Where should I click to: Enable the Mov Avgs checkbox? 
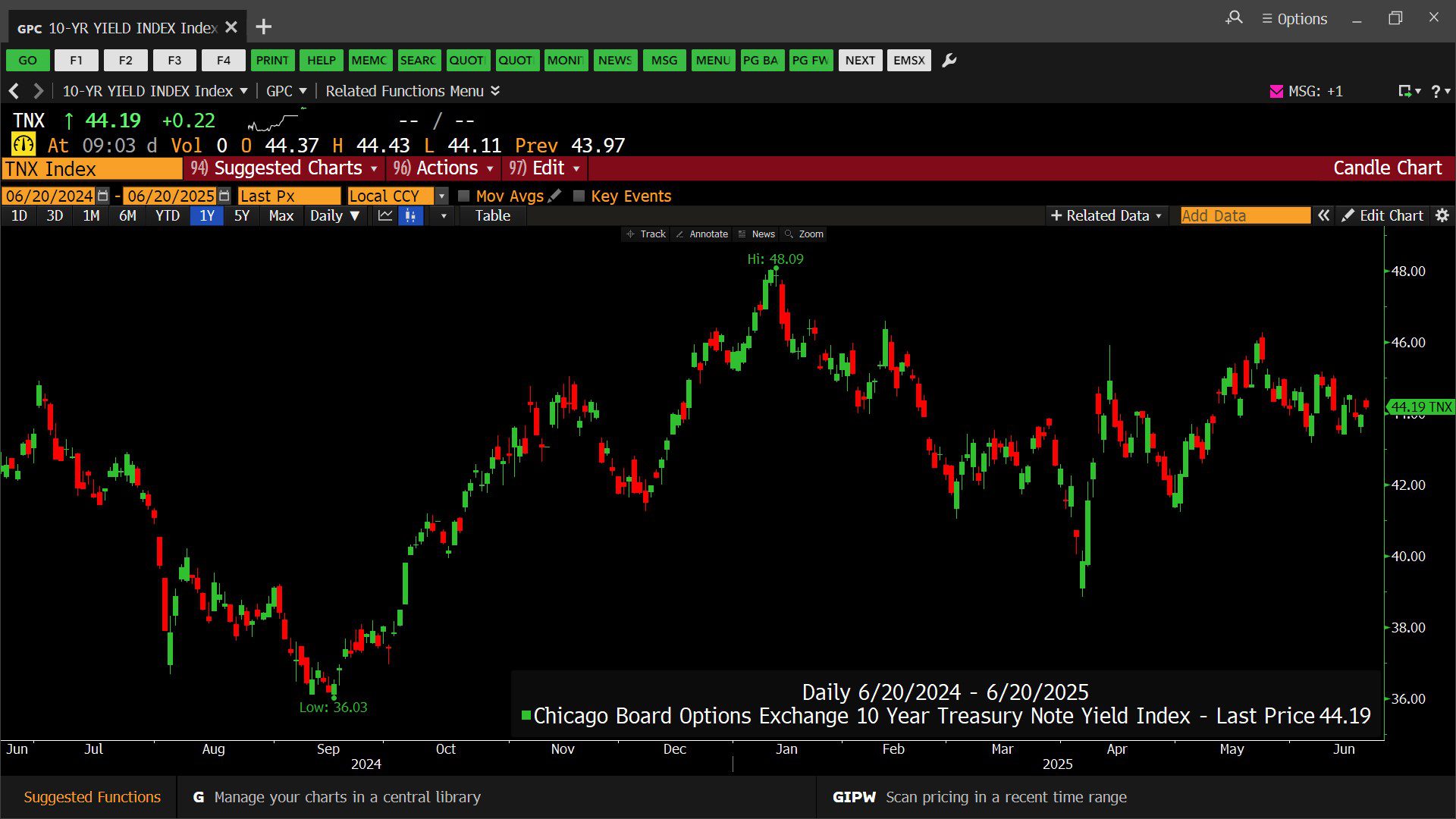[x=464, y=196]
